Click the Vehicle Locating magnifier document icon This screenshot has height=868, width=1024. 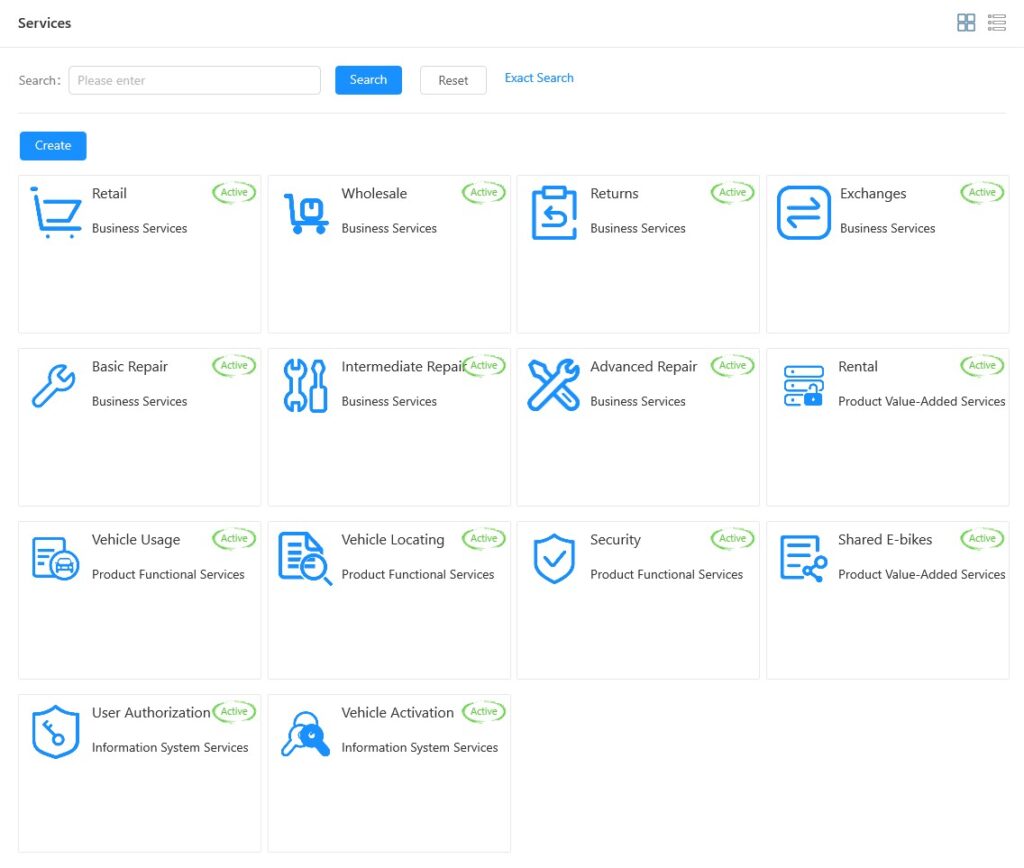pos(305,558)
